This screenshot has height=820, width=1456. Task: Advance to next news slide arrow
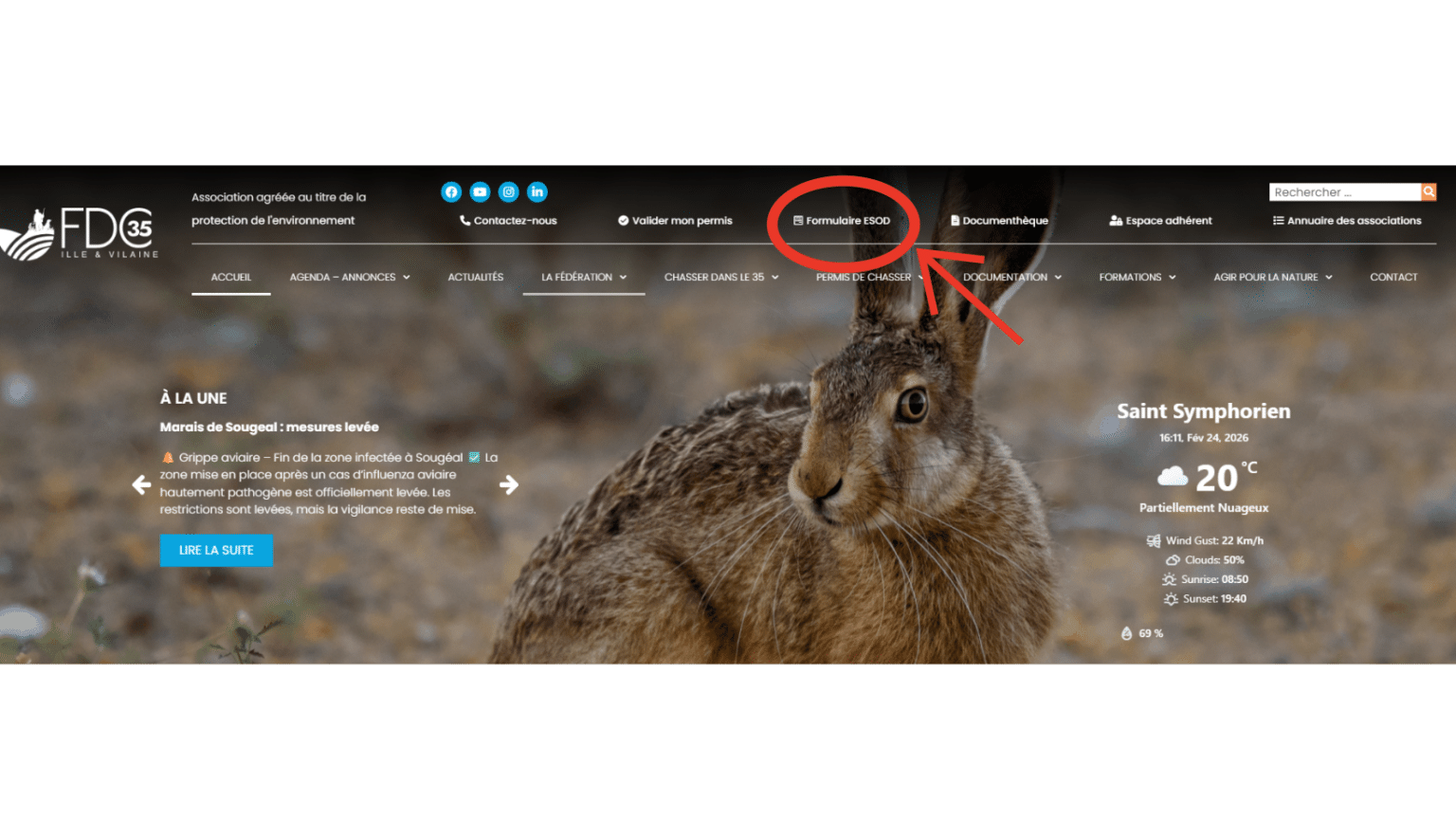pyautogui.click(x=509, y=485)
